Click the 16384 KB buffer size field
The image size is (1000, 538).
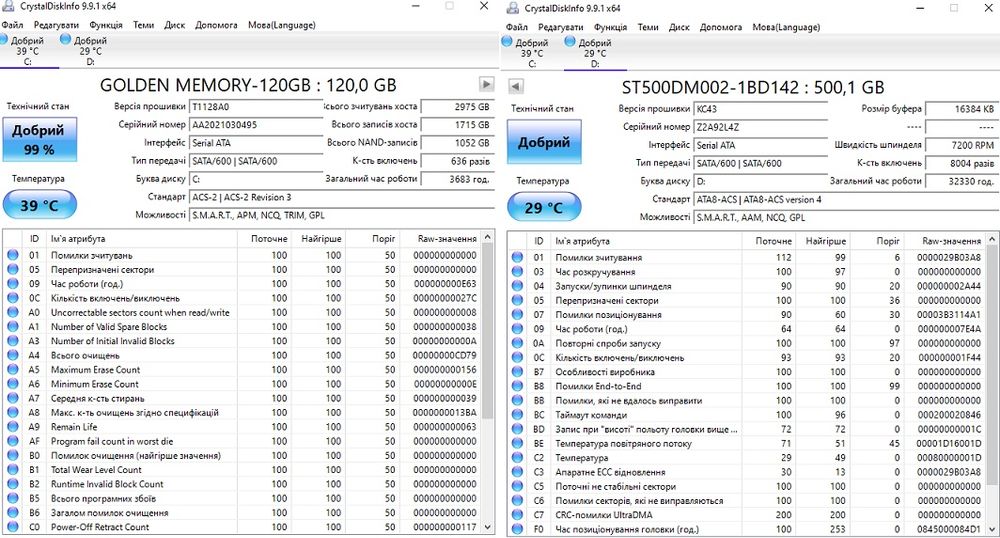pos(962,109)
